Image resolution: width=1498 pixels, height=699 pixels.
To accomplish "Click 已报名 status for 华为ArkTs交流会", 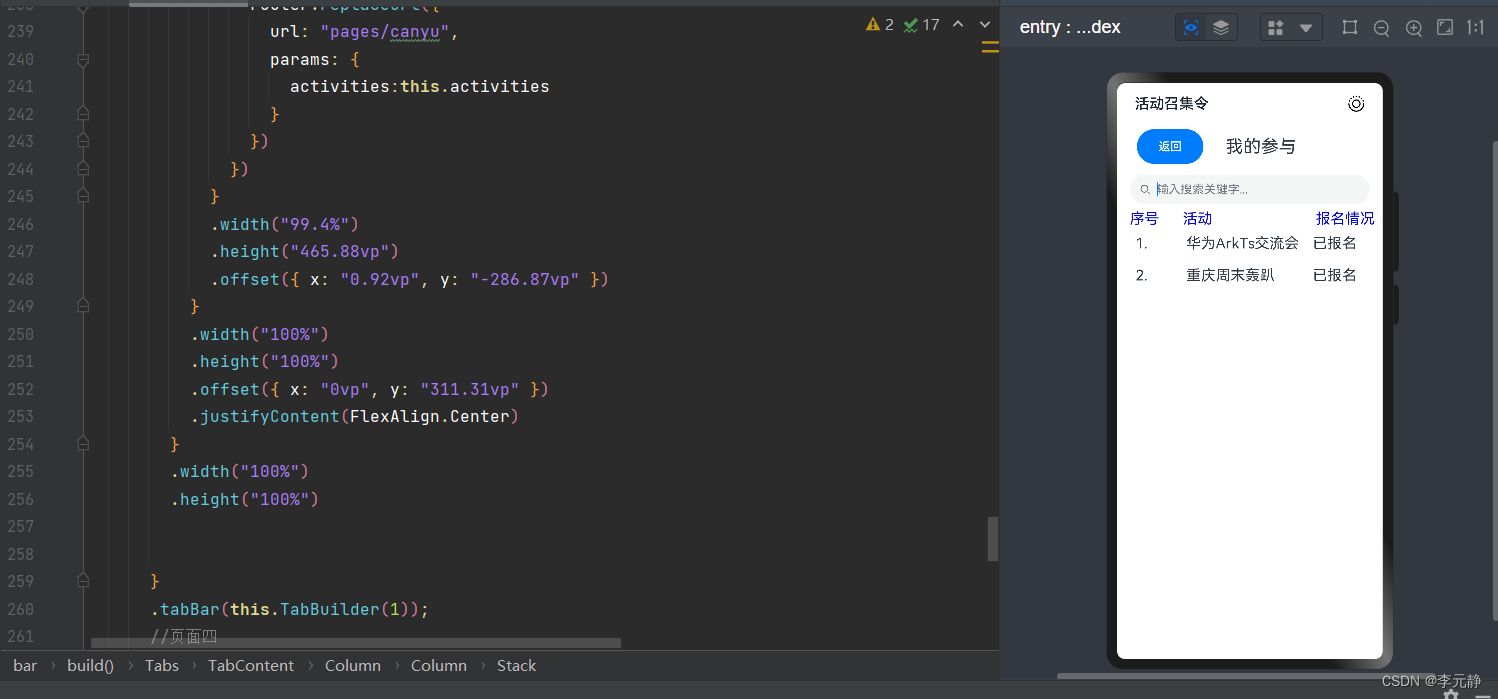I will pyautogui.click(x=1335, y=243).
